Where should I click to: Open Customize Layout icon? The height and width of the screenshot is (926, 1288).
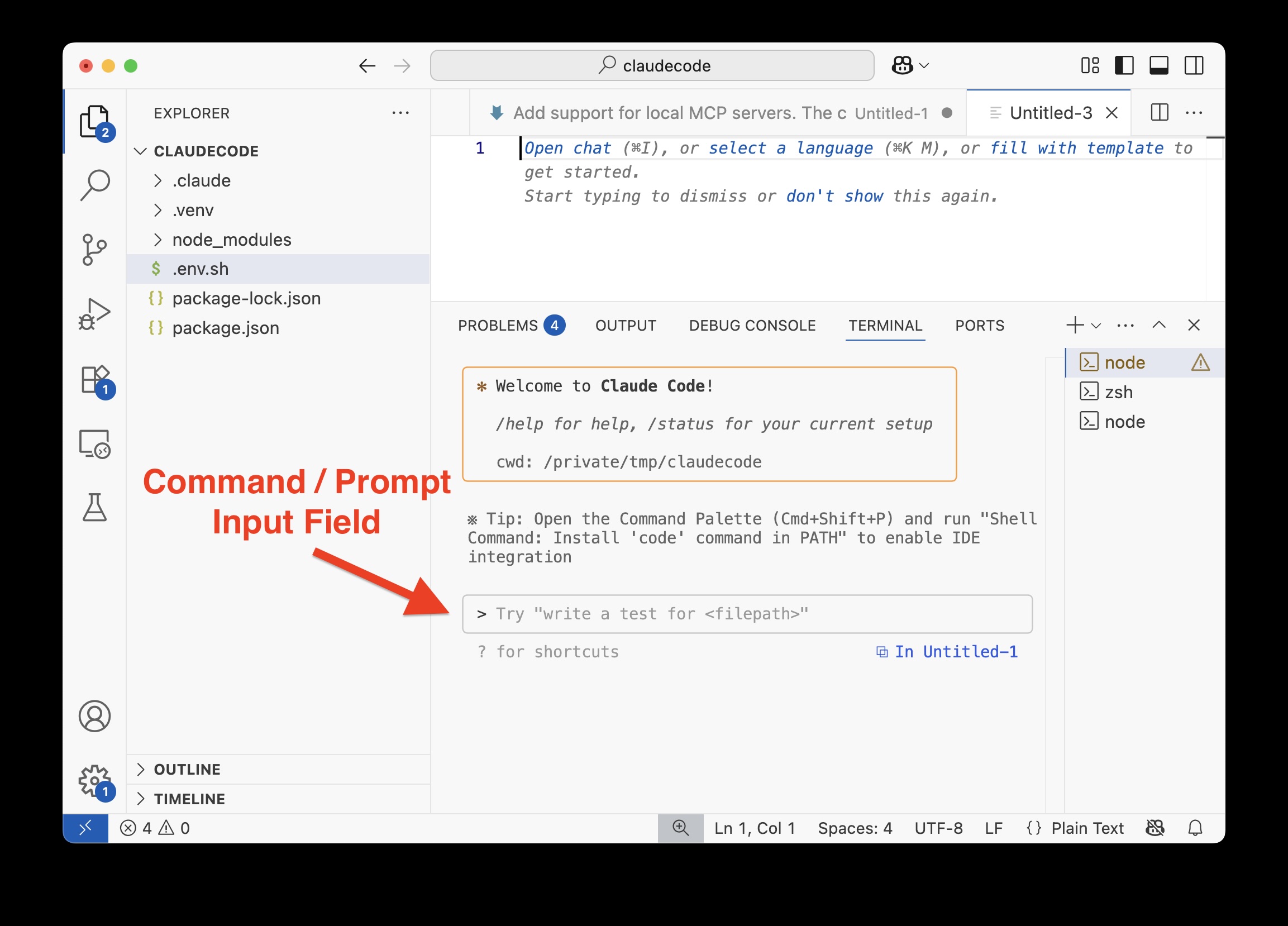1090,65
